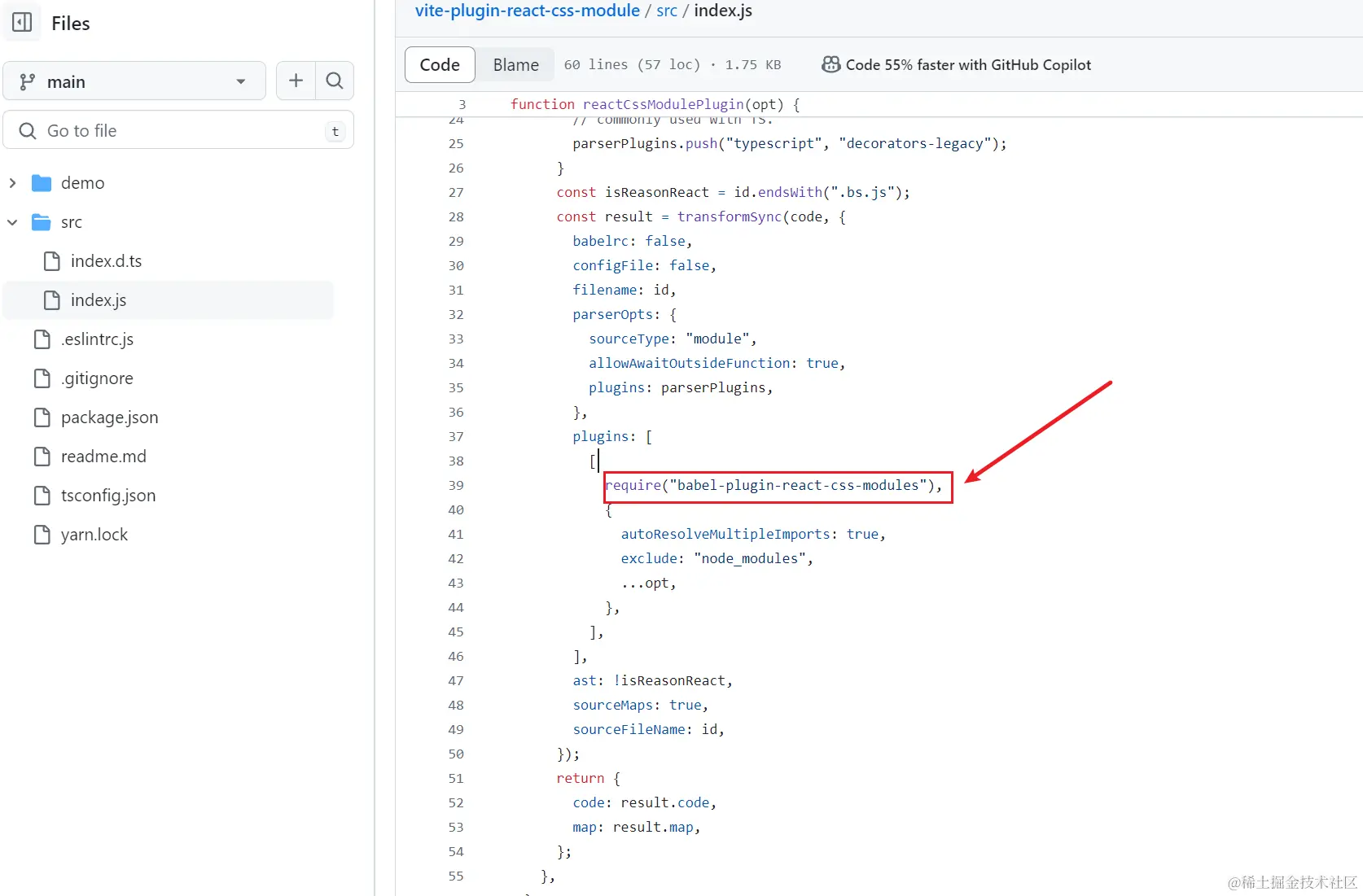The image size is (1363, 896).
Task: Open the src breadcrumb link
Action: (667, 11)
